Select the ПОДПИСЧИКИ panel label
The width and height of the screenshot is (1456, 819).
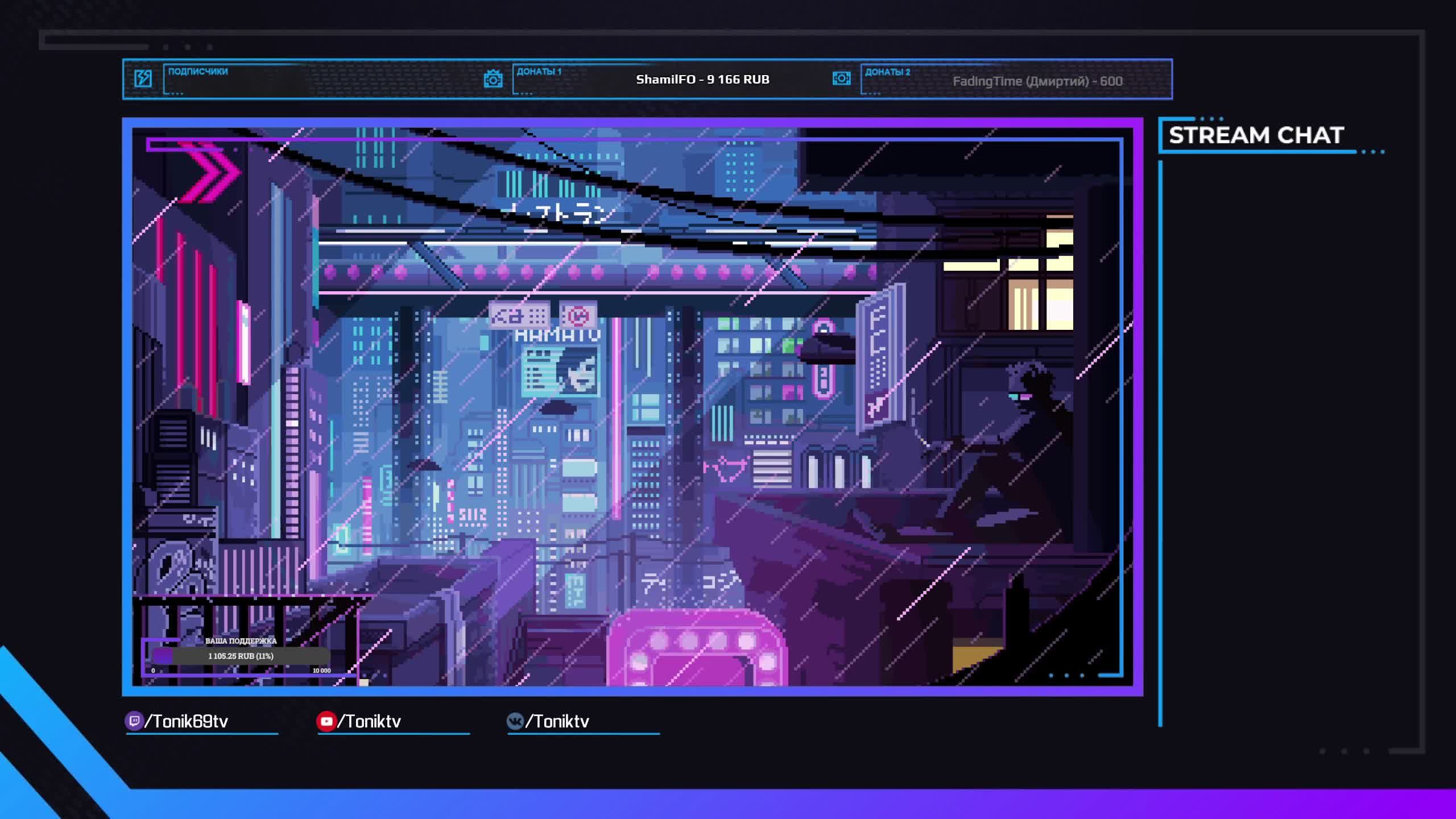(x=198, y=71)
